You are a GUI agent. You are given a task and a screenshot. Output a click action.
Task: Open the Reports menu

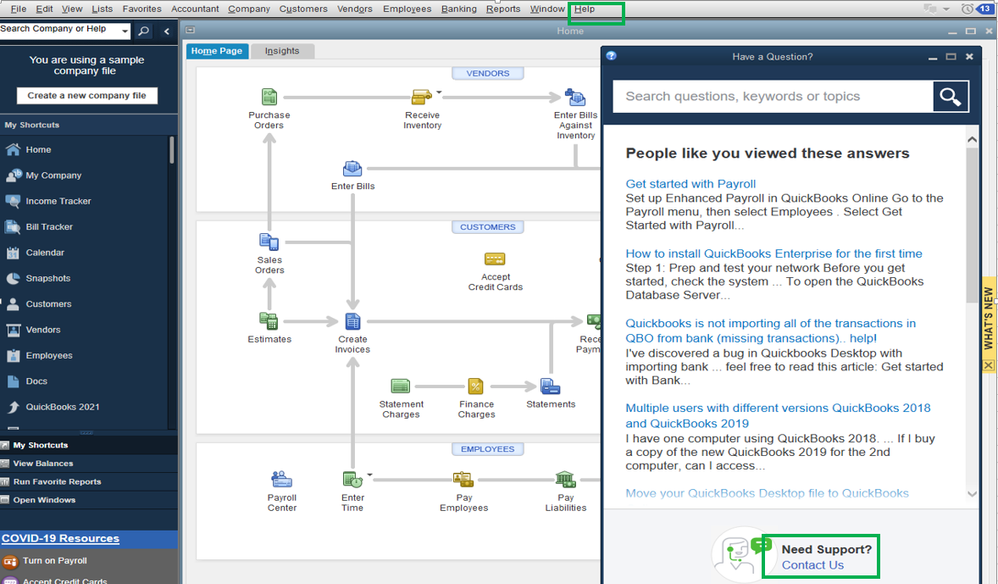pos(503,9)
